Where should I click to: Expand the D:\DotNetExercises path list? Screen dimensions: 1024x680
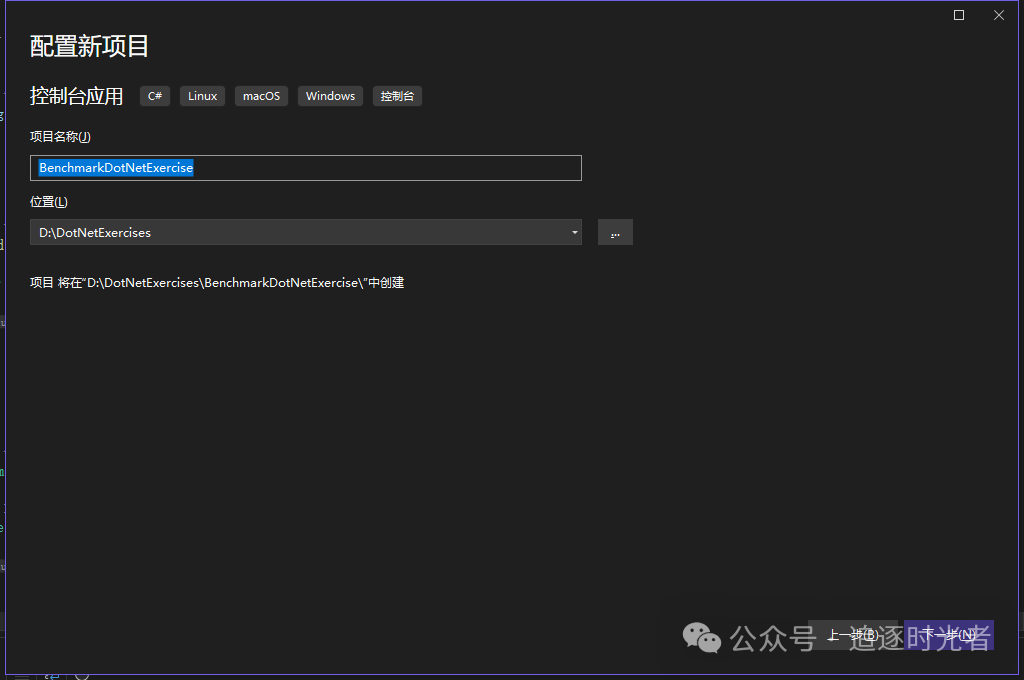tap(574, 232)
